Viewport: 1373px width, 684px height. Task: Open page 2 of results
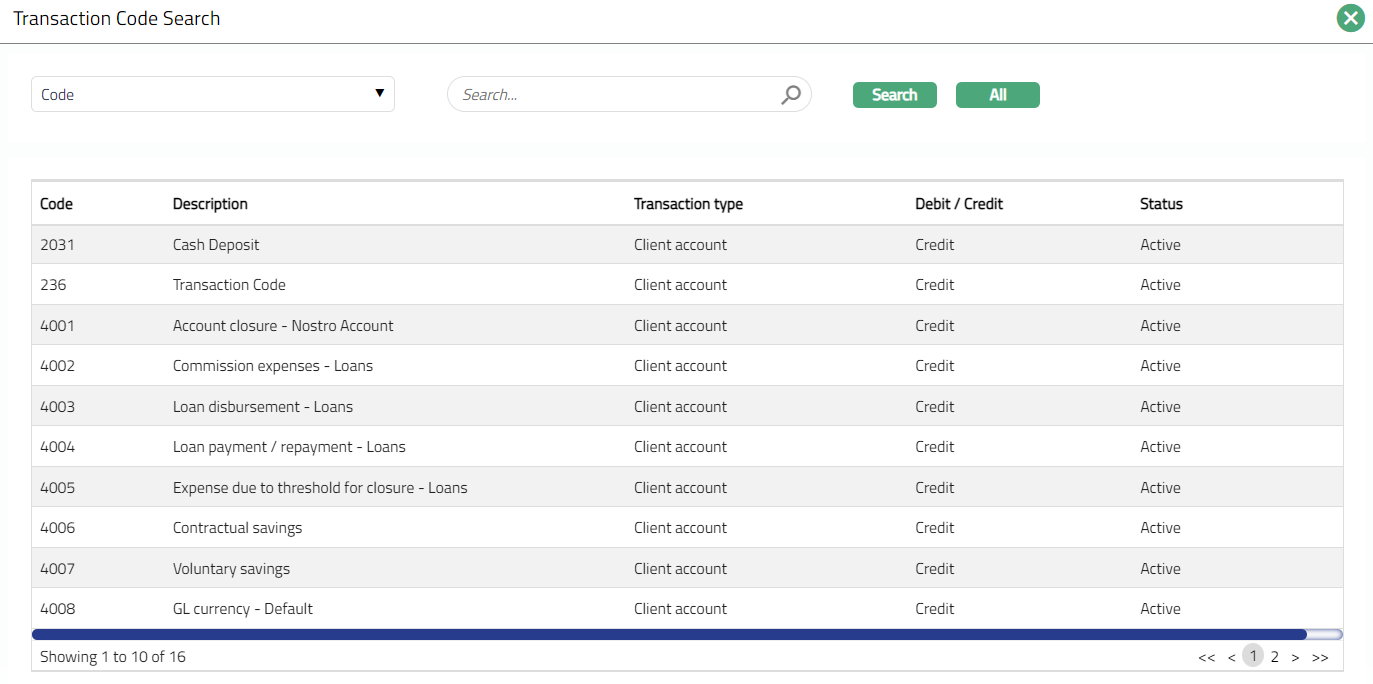pos(1274,657)
